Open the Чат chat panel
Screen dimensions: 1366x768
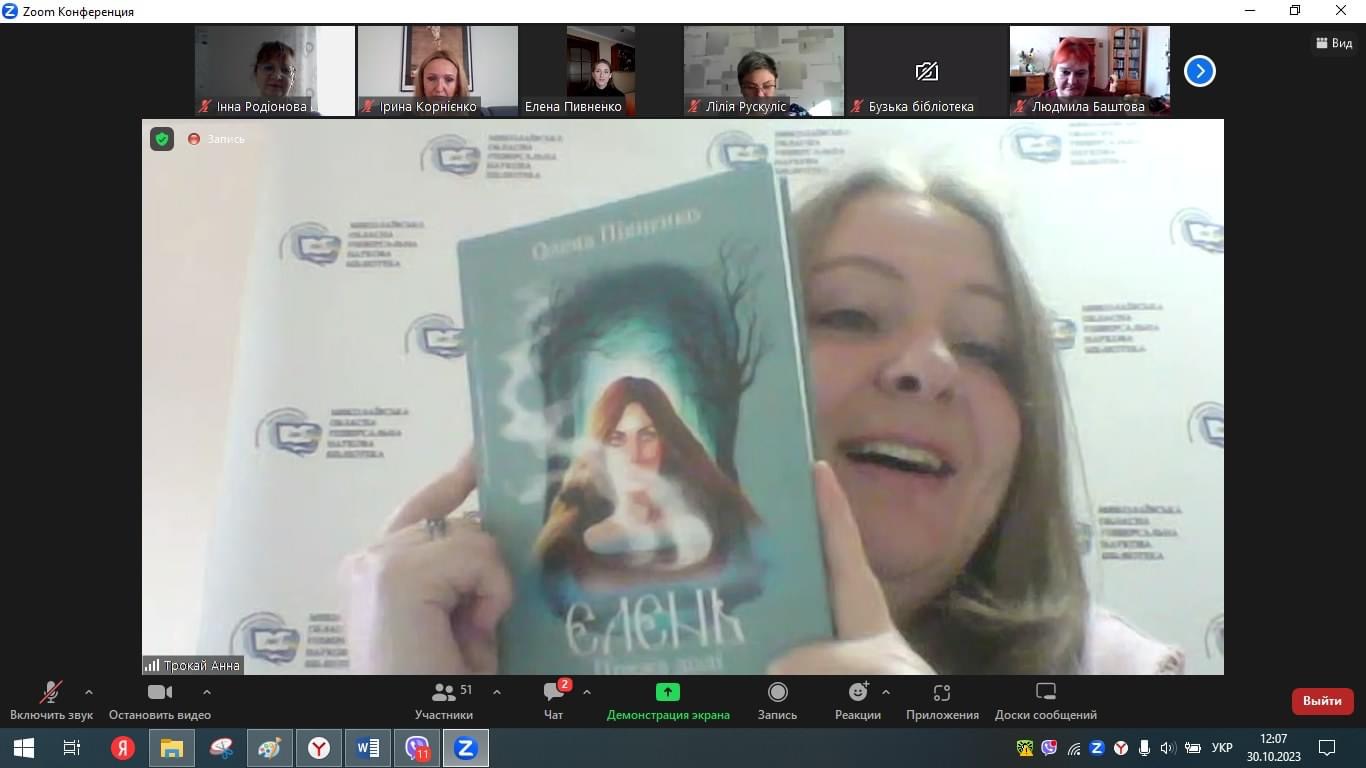click(554, 700)
